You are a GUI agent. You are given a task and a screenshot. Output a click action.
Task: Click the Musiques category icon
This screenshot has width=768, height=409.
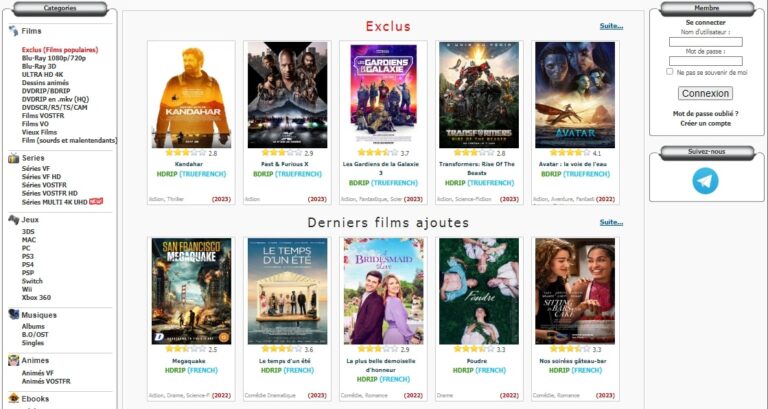coord(14,314)
